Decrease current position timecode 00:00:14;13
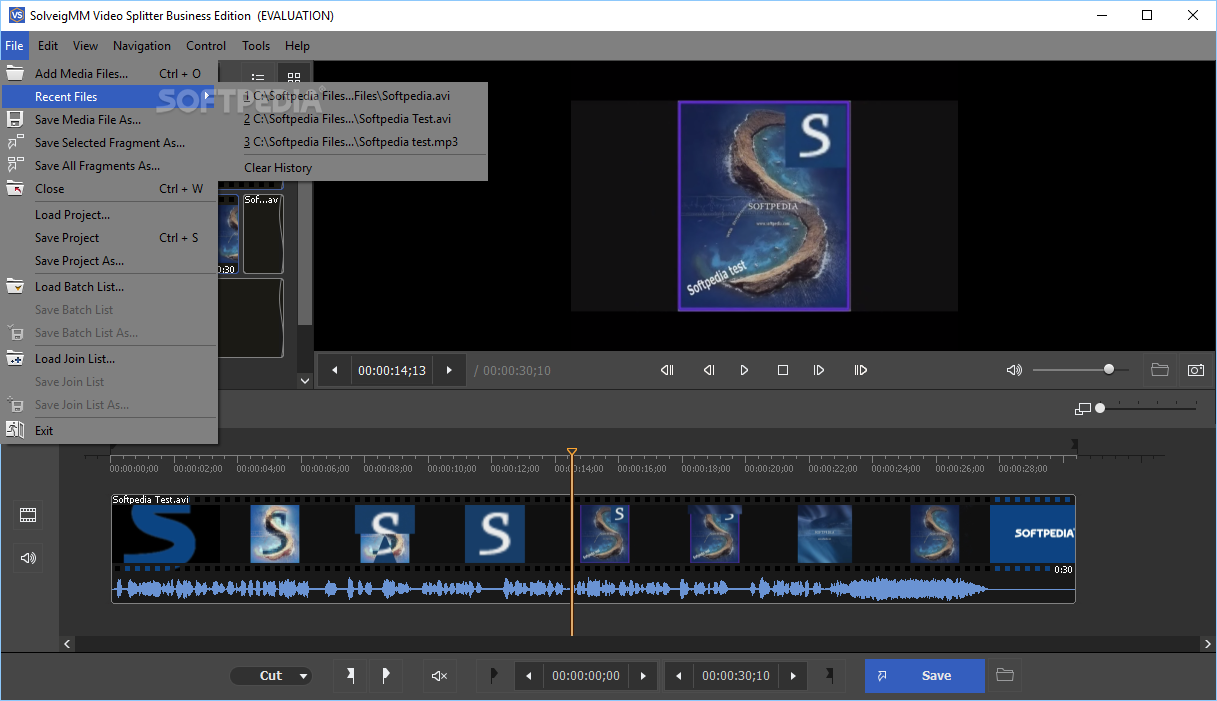Viewport: 1217px width, 701px height. coord(335,370)
